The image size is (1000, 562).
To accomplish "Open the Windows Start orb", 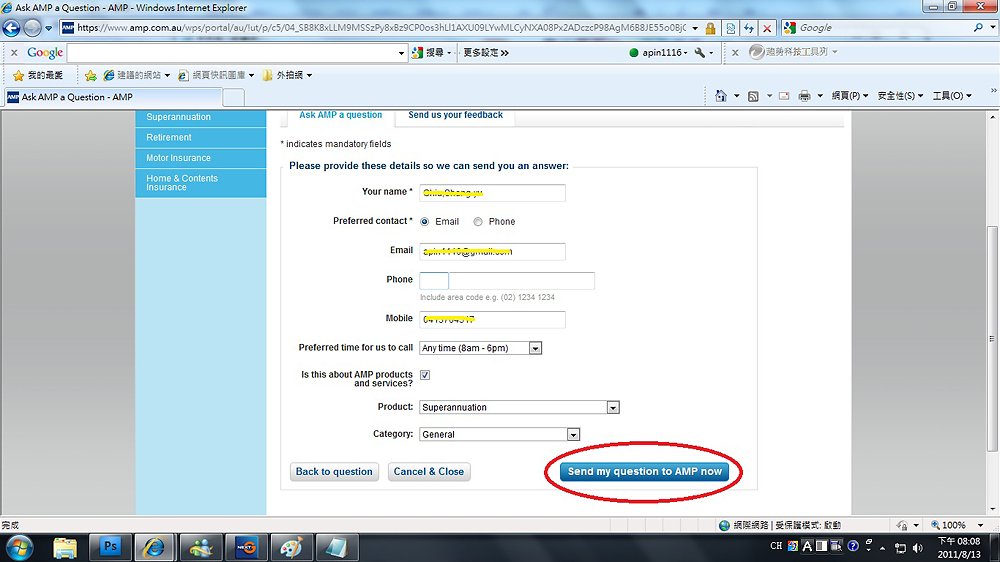I will tap(19, 547).
